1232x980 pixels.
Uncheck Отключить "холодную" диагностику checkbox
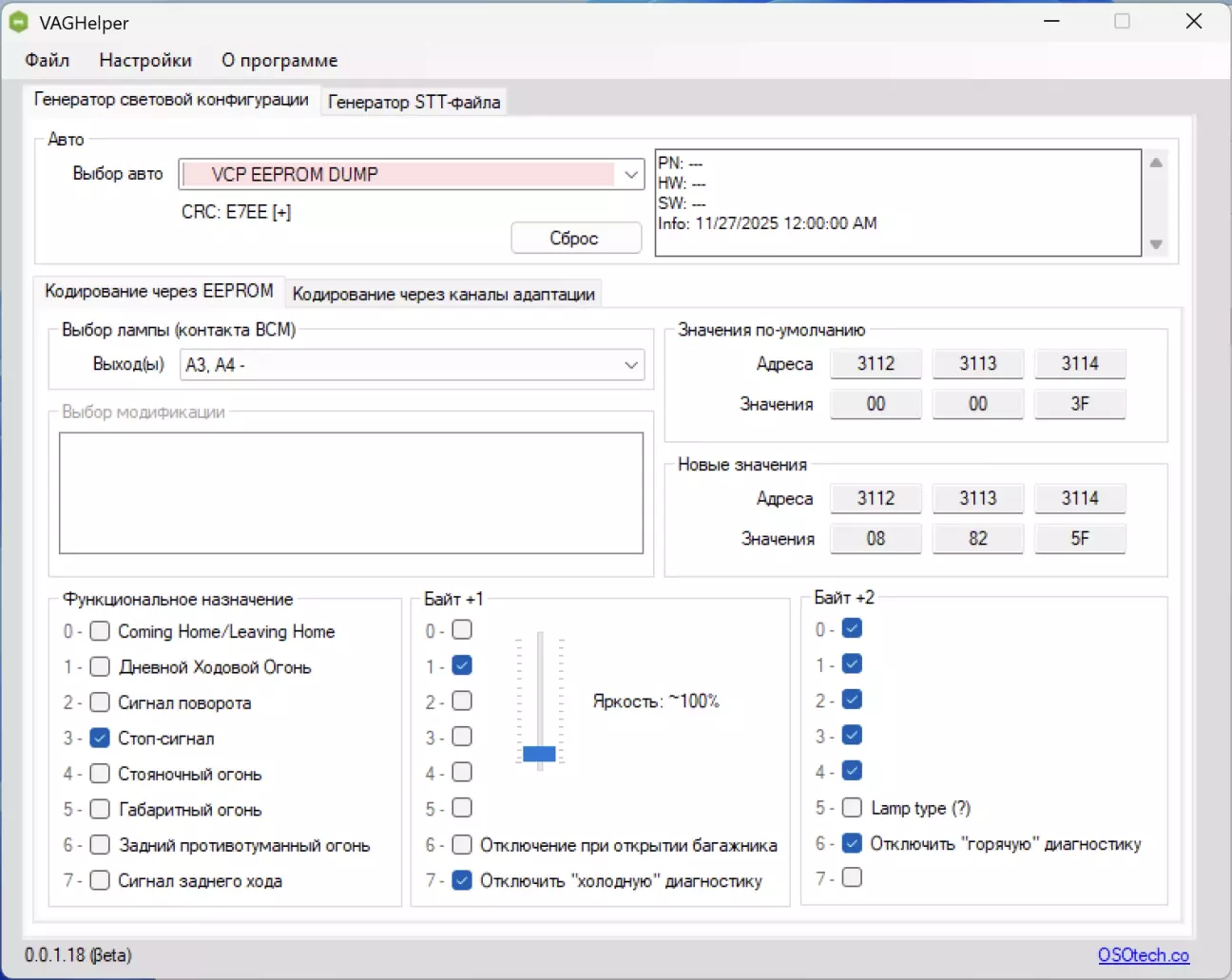(x=462, y=880)
